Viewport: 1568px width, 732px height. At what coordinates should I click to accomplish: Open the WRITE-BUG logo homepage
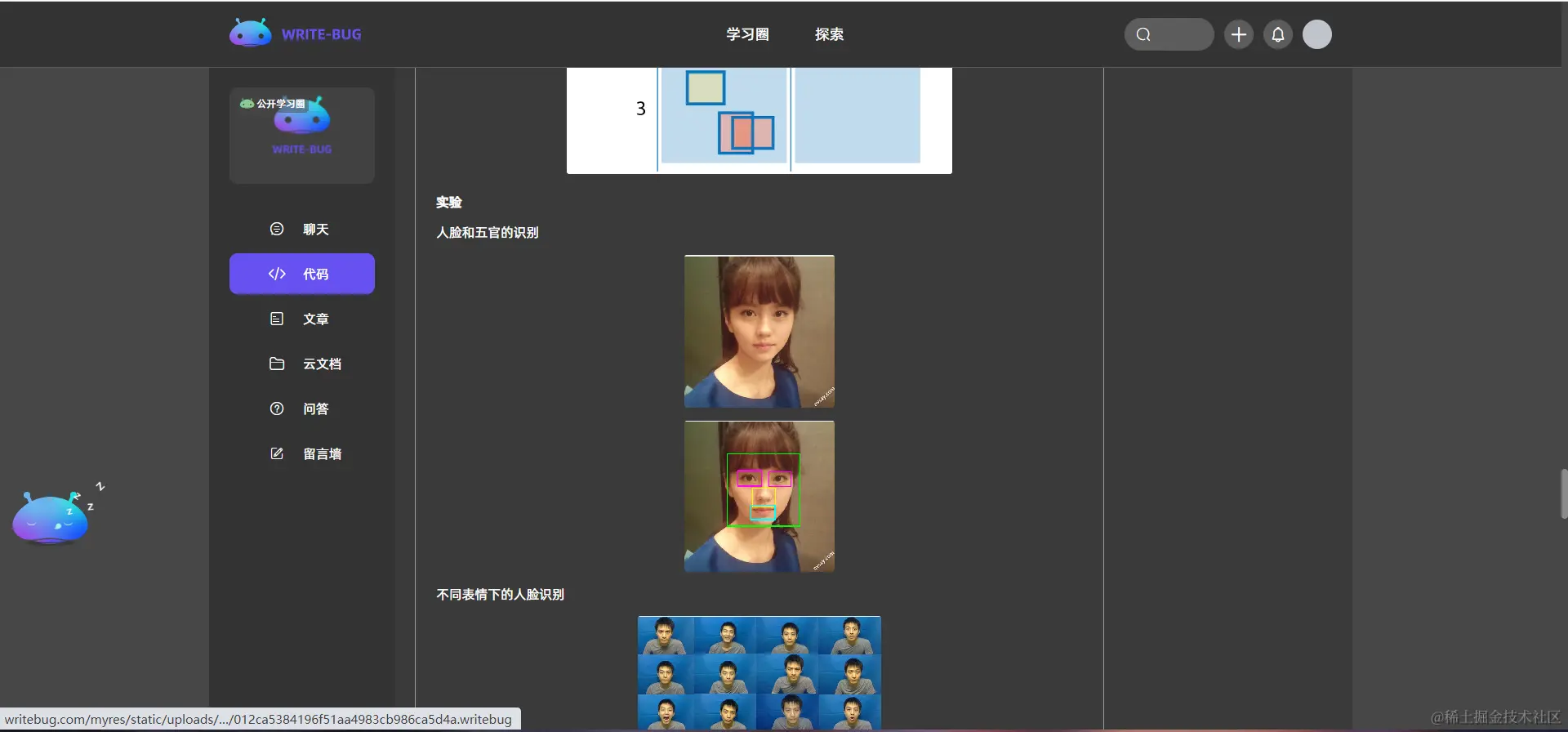[x=296, y=33]
